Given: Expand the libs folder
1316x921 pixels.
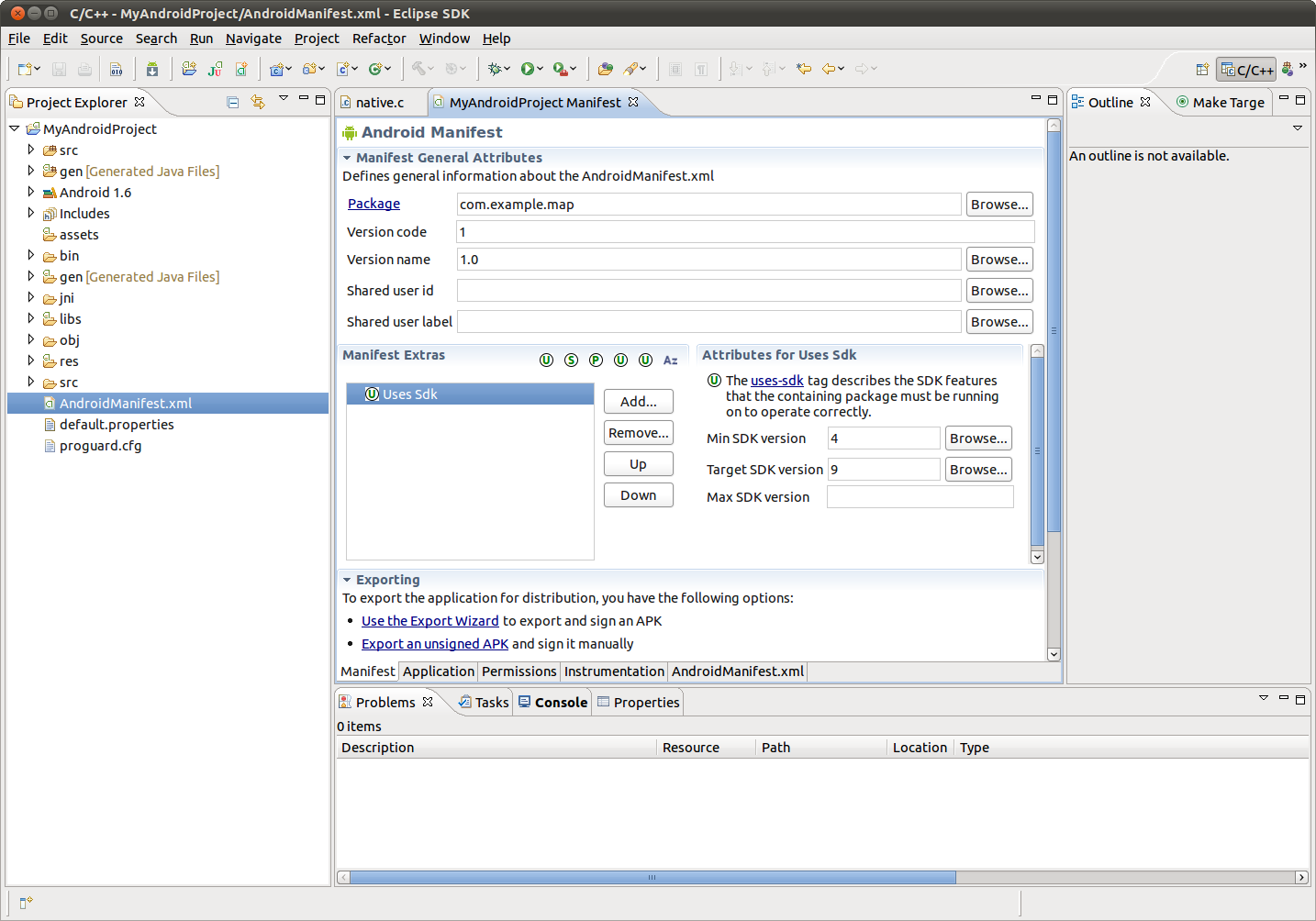Looking at the screenshot, I should (x=31, y=318).
